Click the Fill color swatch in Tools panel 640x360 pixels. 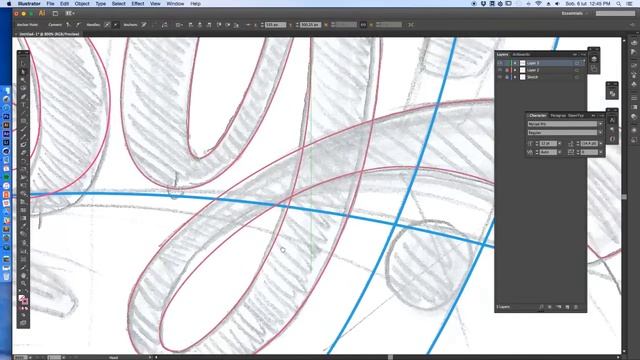click(x=21, y=297)
